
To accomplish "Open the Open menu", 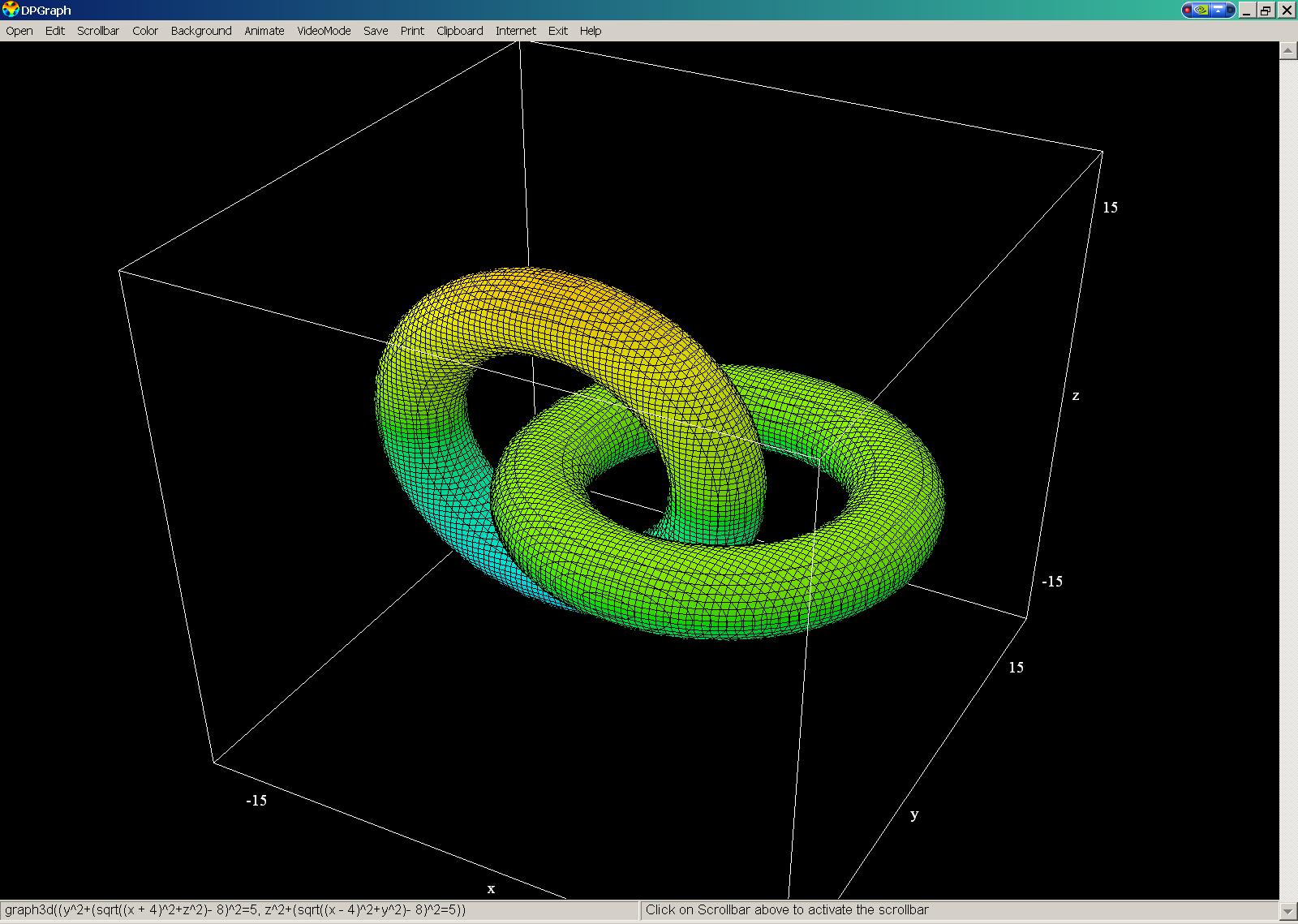I will 19,31.
